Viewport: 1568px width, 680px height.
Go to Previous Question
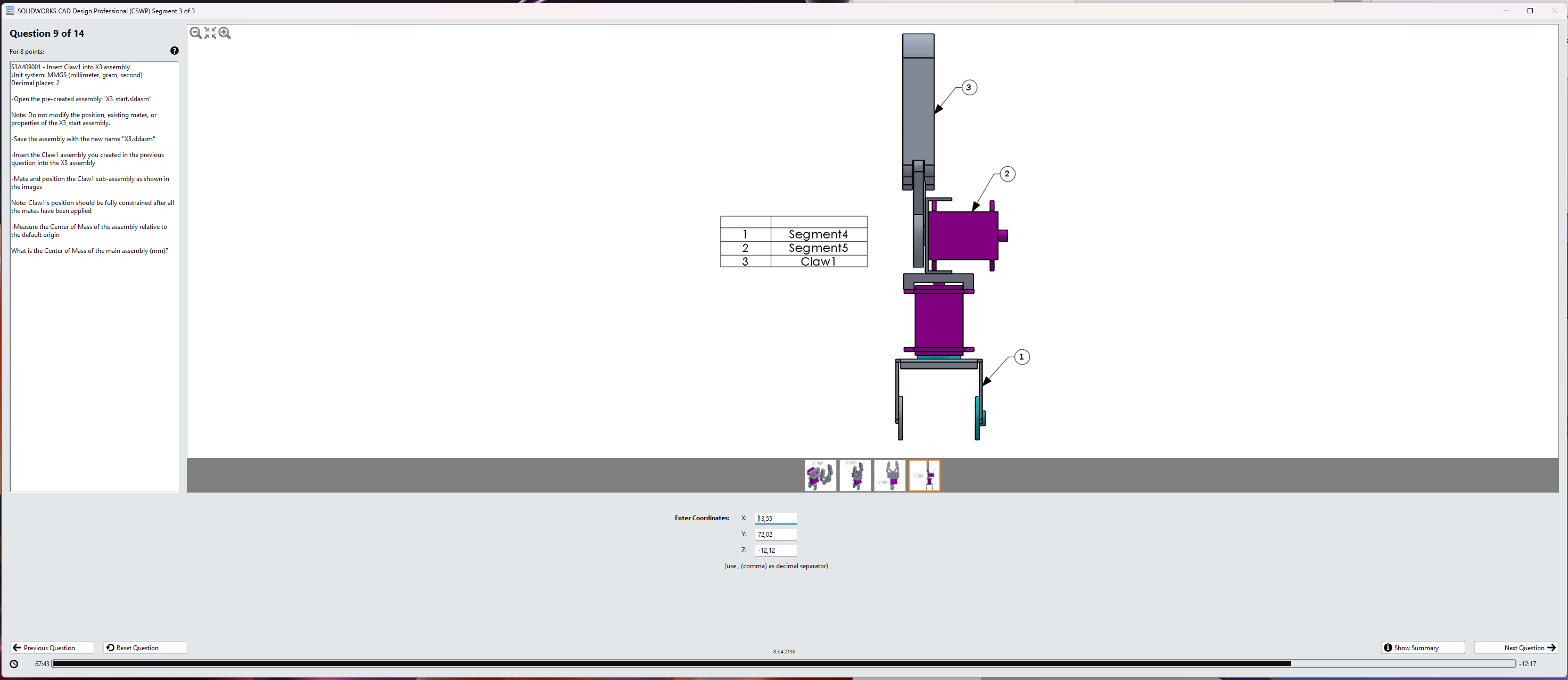coord(52,648)
